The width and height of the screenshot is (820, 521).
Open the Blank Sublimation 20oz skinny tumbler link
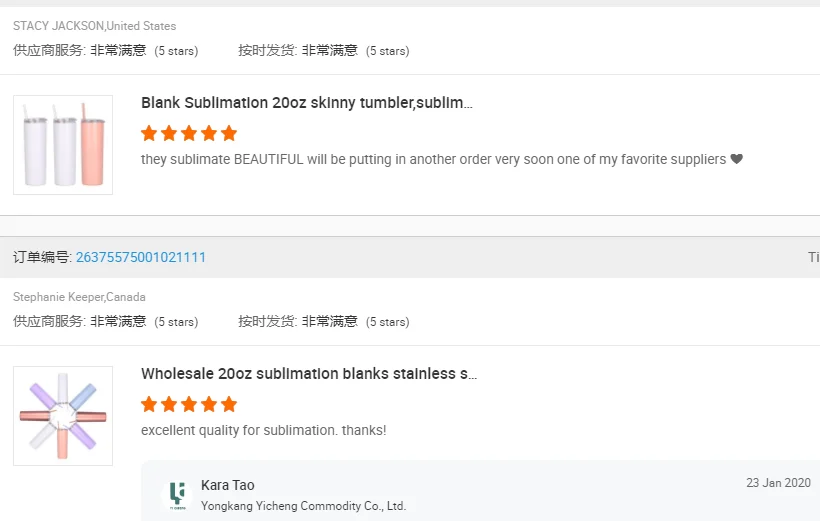[x=307, y=103]
